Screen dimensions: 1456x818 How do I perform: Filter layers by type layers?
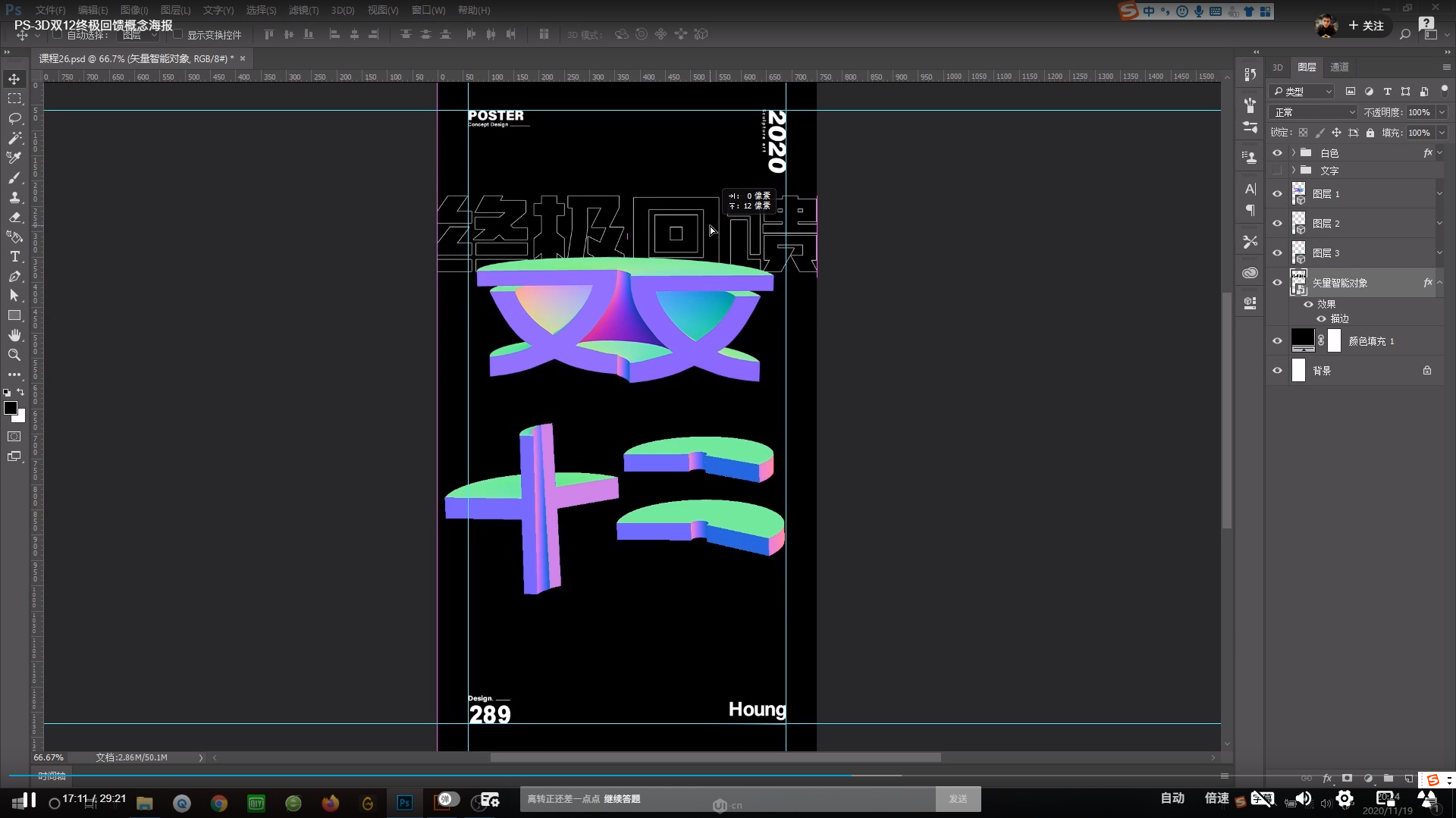click(x=1388, y=91)
